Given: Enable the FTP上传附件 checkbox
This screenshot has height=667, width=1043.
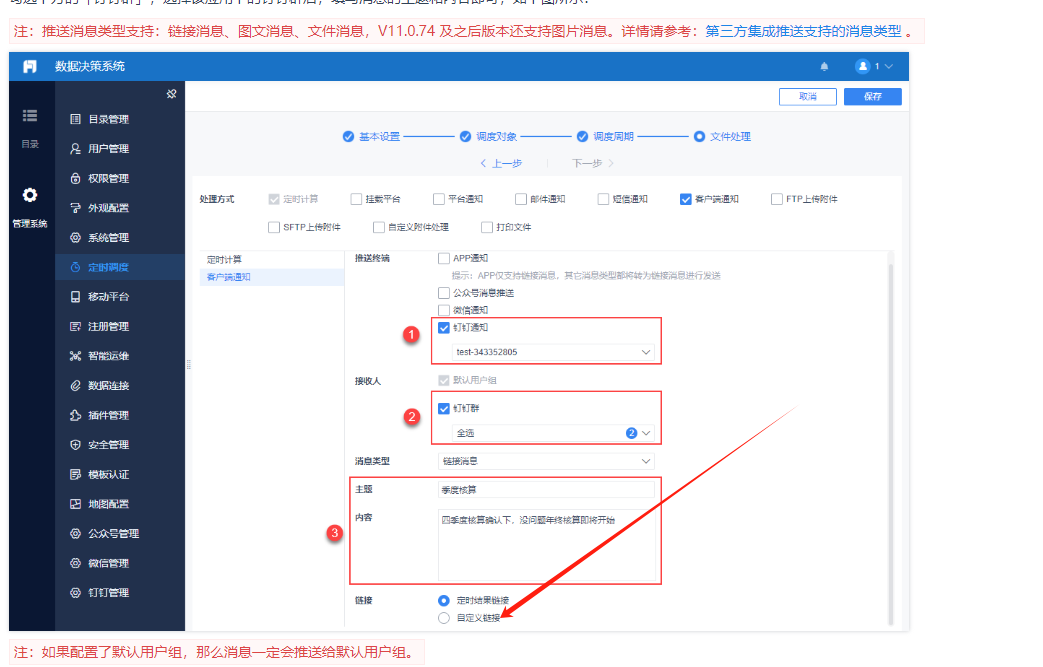Looking at the screenshot, I should point(776,199).
